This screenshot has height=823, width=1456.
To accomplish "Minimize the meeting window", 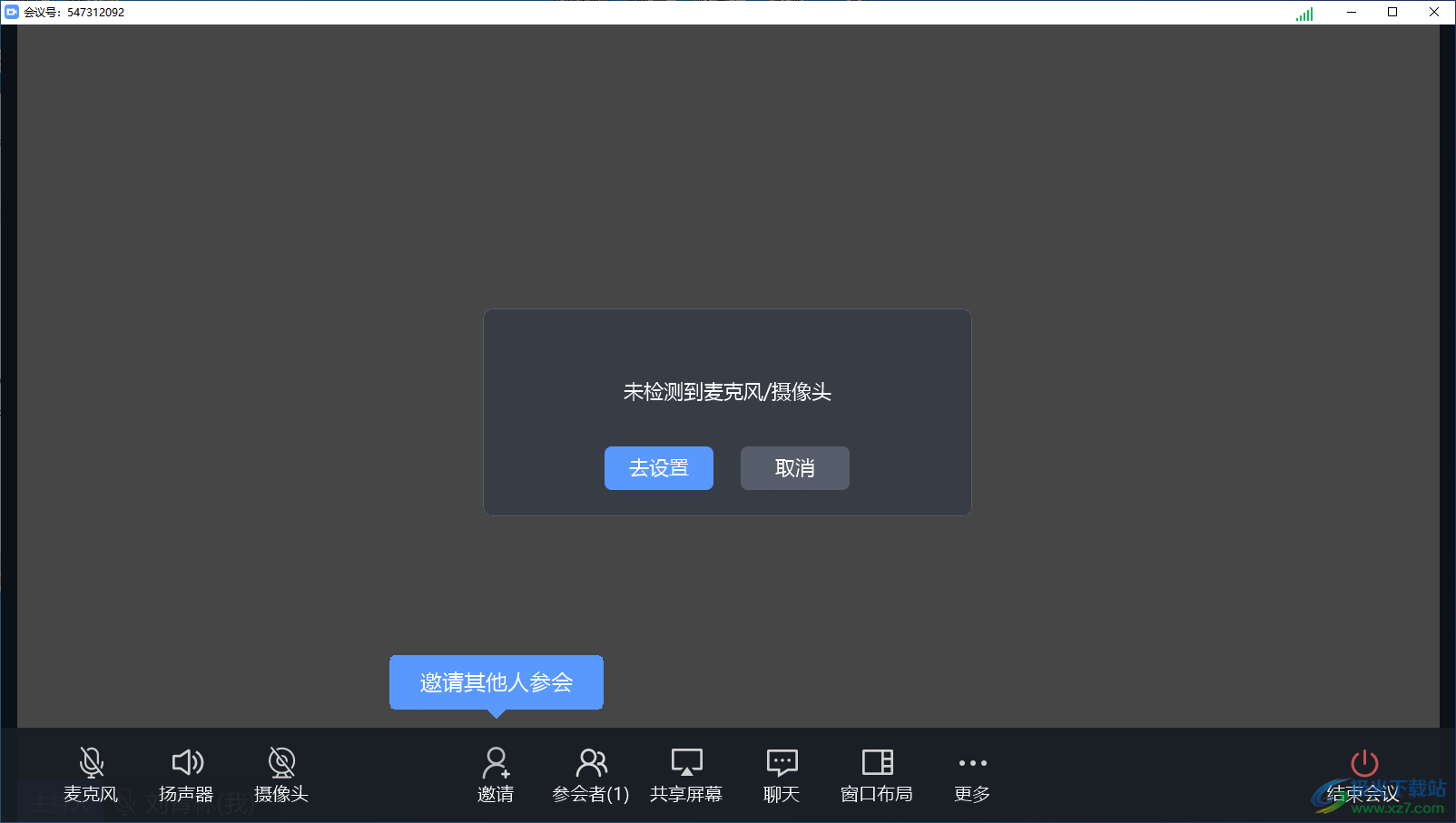I will [x=1352, y=12].
